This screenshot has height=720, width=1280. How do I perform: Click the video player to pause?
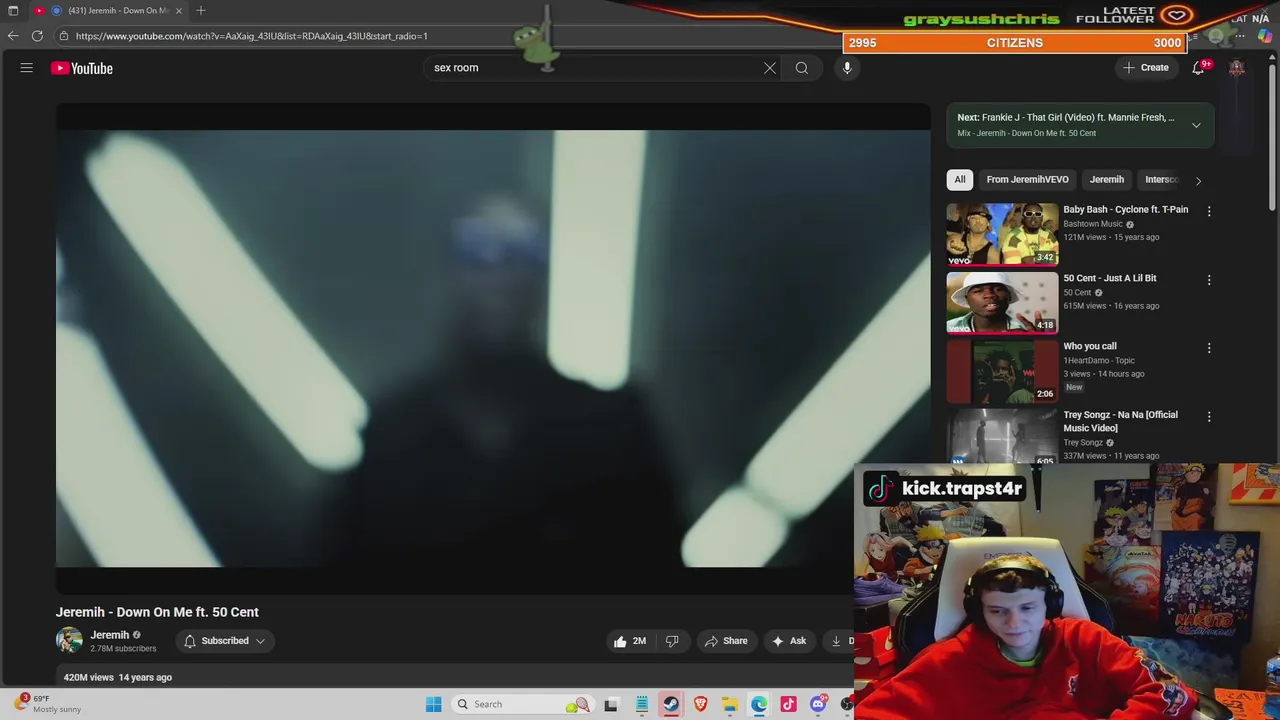(493, 348)
